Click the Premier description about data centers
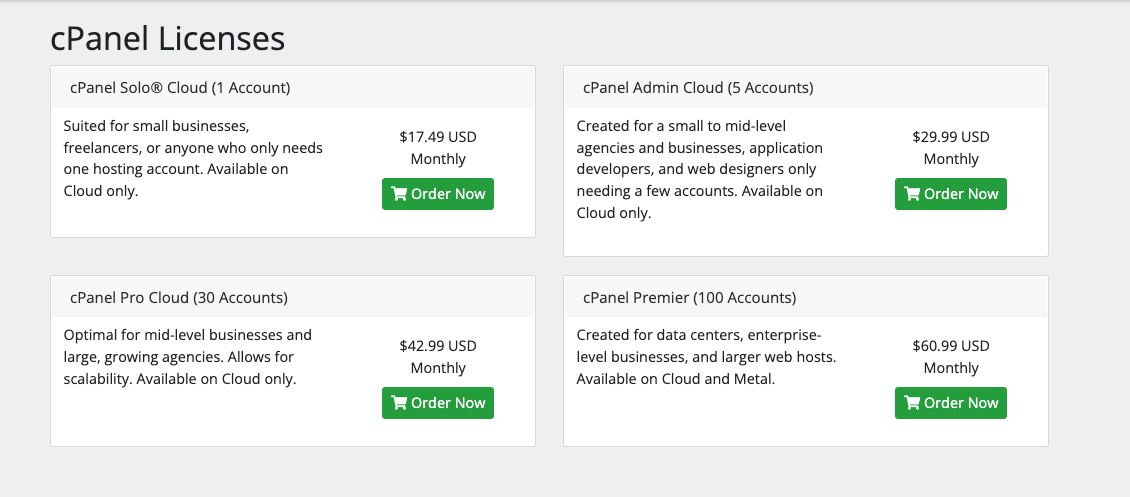 (x=706, y=357)
